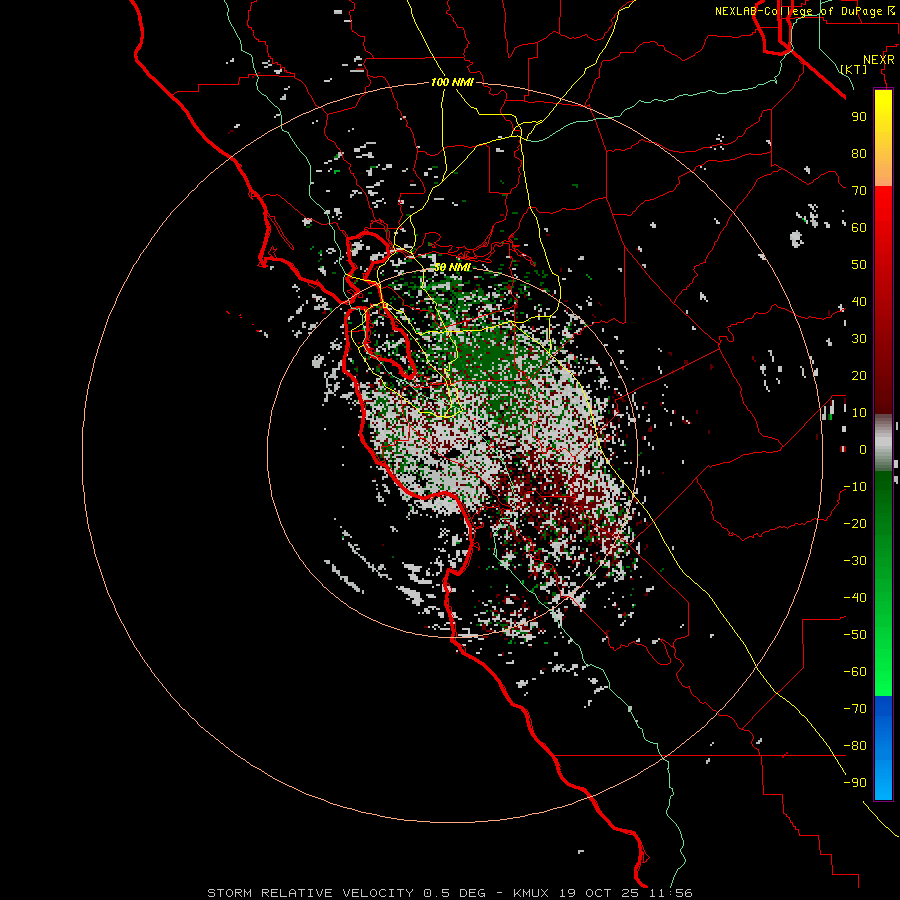Click the "50 NMI" range ring label
Viewport: 900px width, 900px height.
click(x=452, y=267)
